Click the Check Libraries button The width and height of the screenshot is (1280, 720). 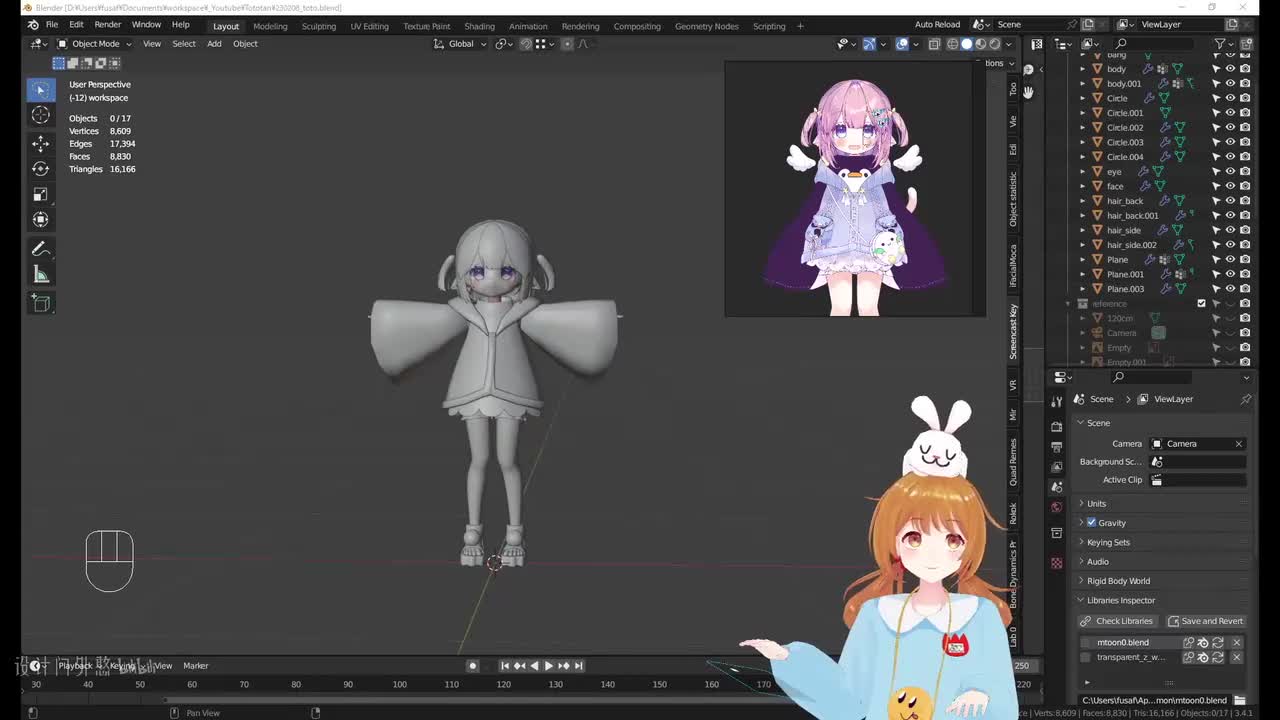tap(1117, 621)
